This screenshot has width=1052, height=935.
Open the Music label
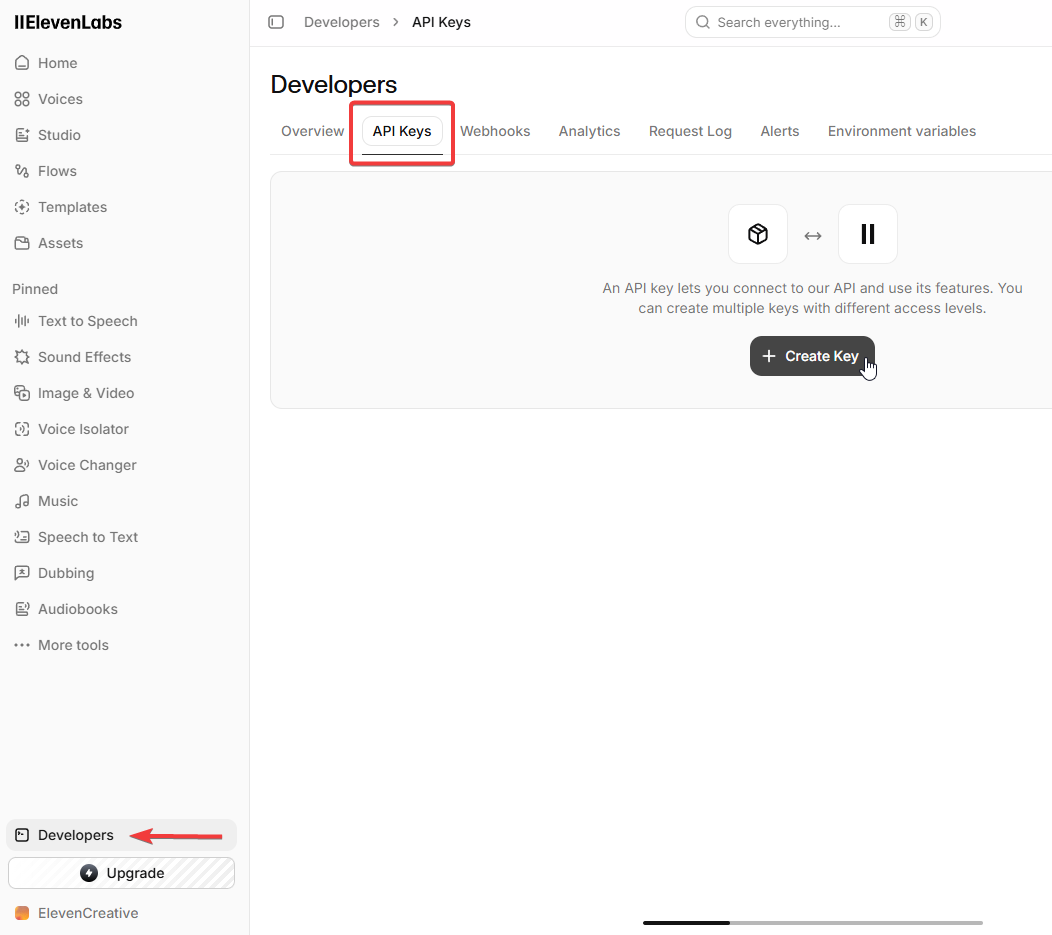pos(58,501)
